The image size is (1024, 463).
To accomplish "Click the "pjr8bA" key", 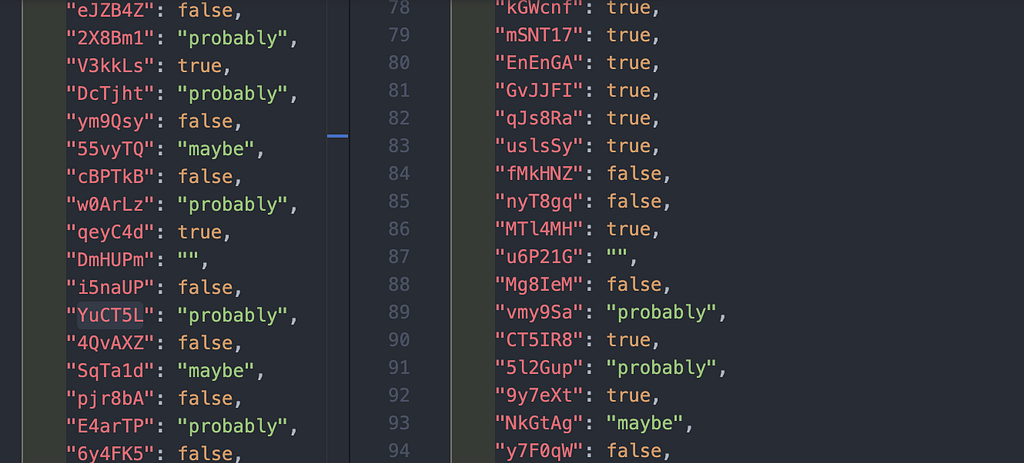I will 110,399.
